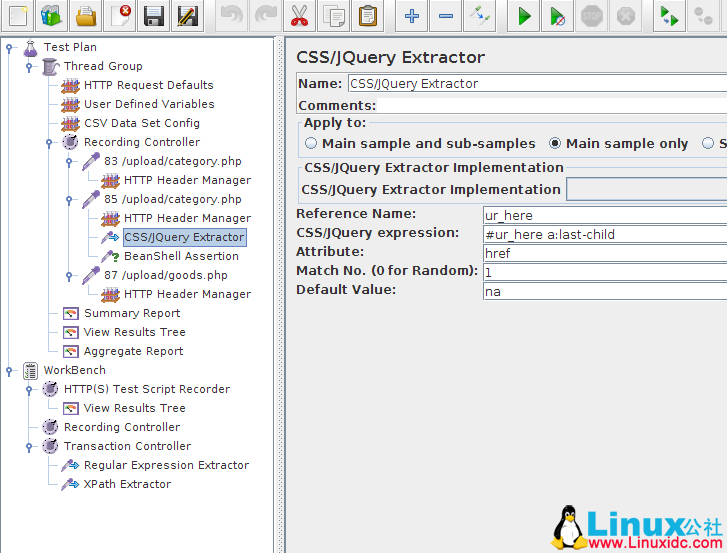Click the Reference Name field
This screenshot has width=727, height=553.
tap(604, 215)
